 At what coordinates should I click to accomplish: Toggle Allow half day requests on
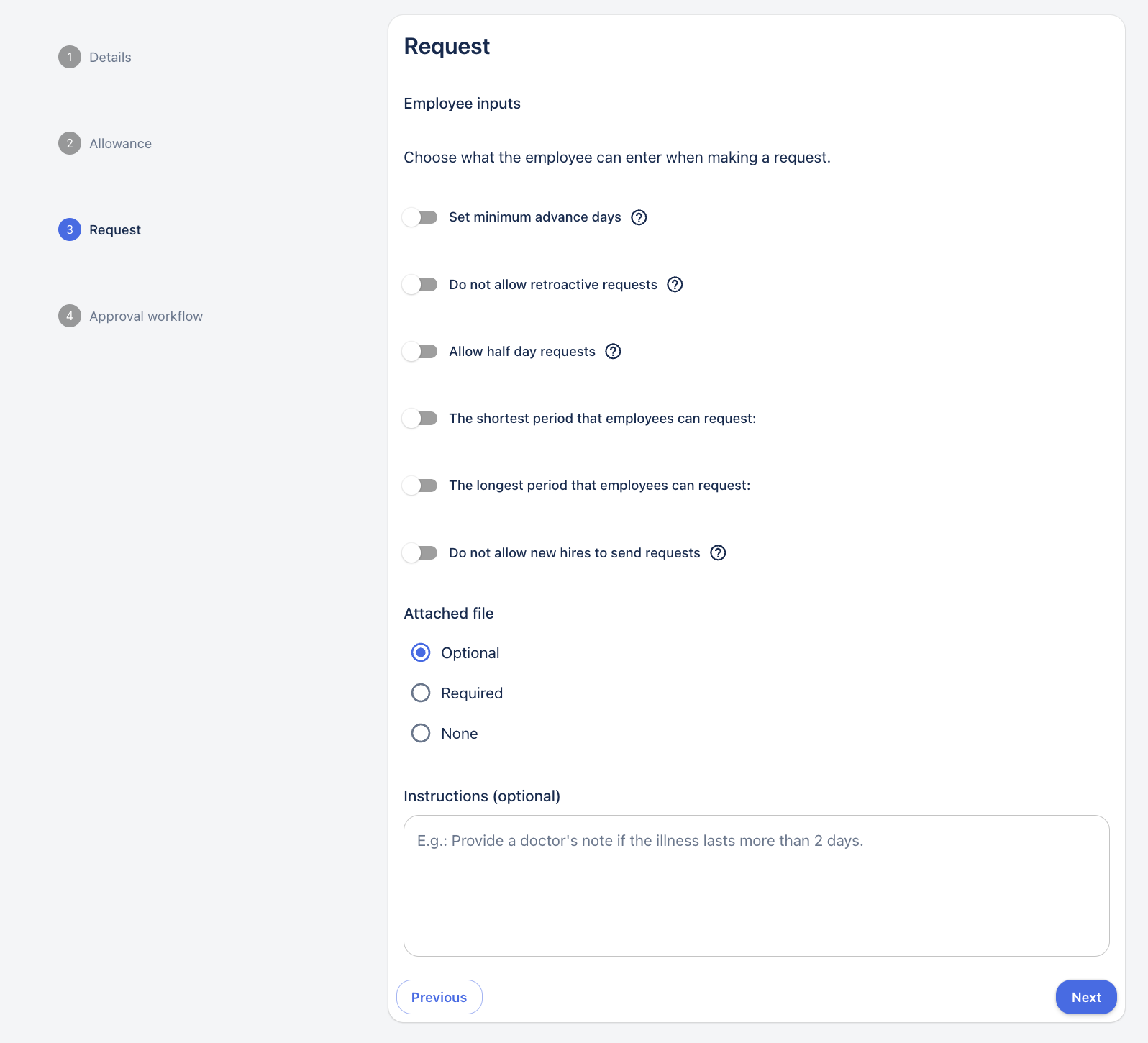[x=420, y=351]
